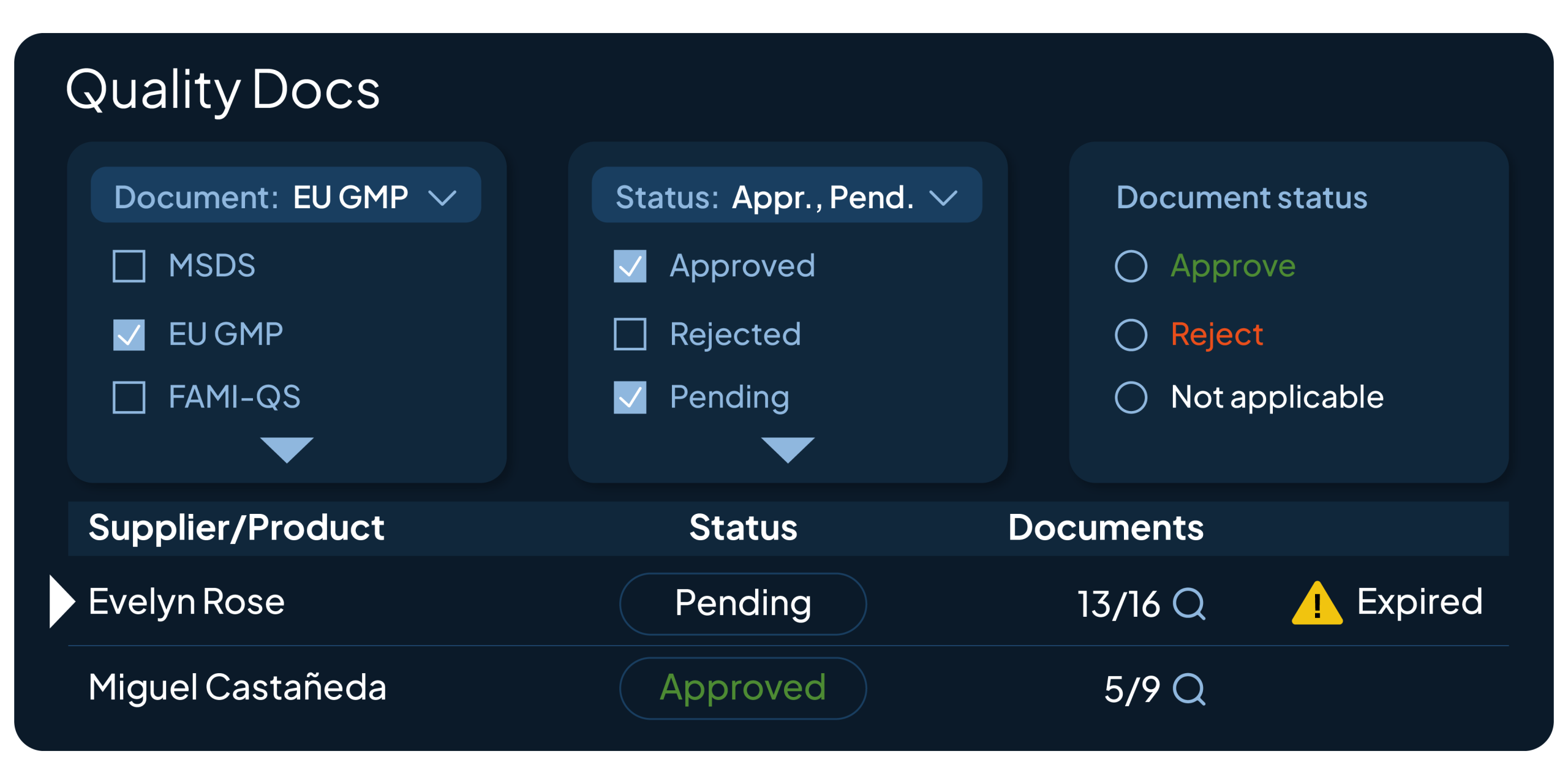Select the Not applicable radio button
This screenshot has height=784, width=1568.
pos(1131,398)
